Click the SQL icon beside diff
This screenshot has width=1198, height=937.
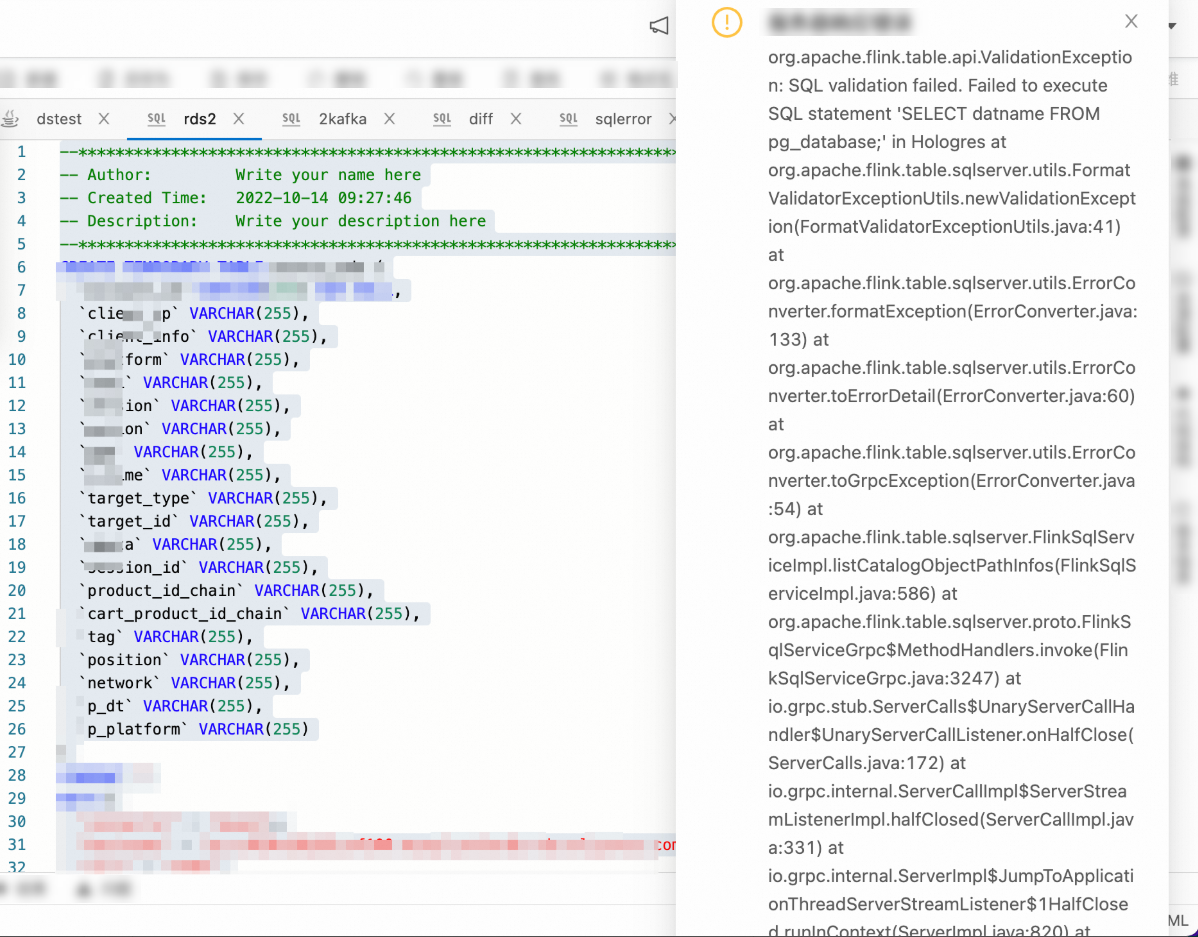[x=442, y=118]
